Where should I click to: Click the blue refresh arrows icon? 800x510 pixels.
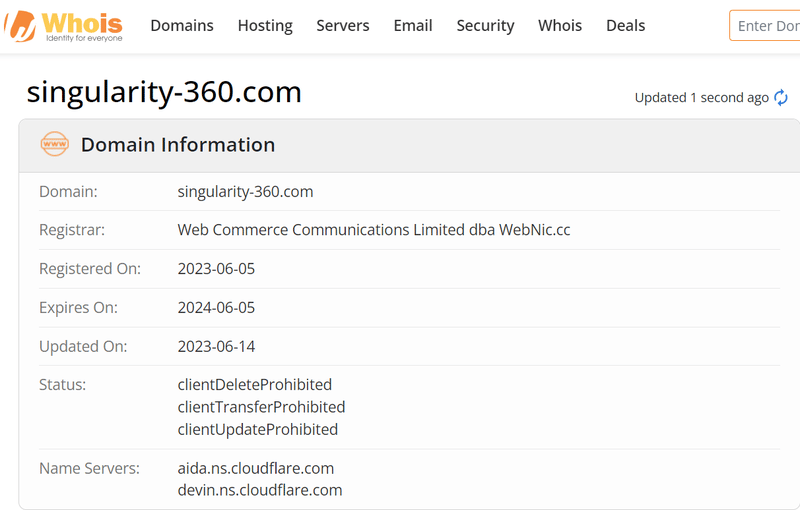pos(781,97)
